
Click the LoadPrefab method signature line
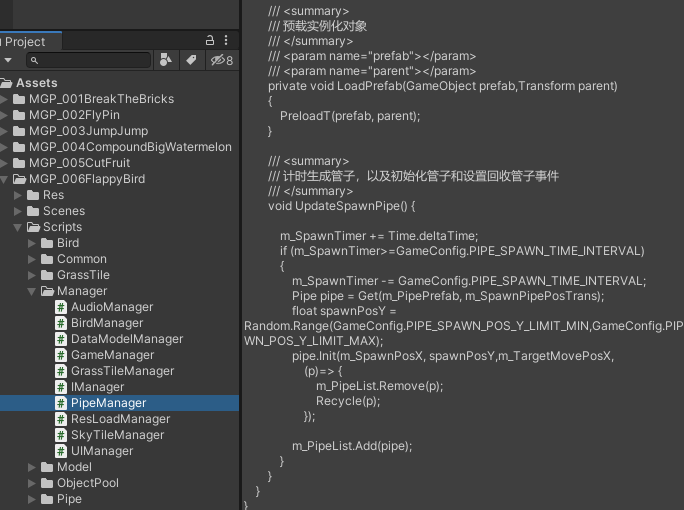443,86
